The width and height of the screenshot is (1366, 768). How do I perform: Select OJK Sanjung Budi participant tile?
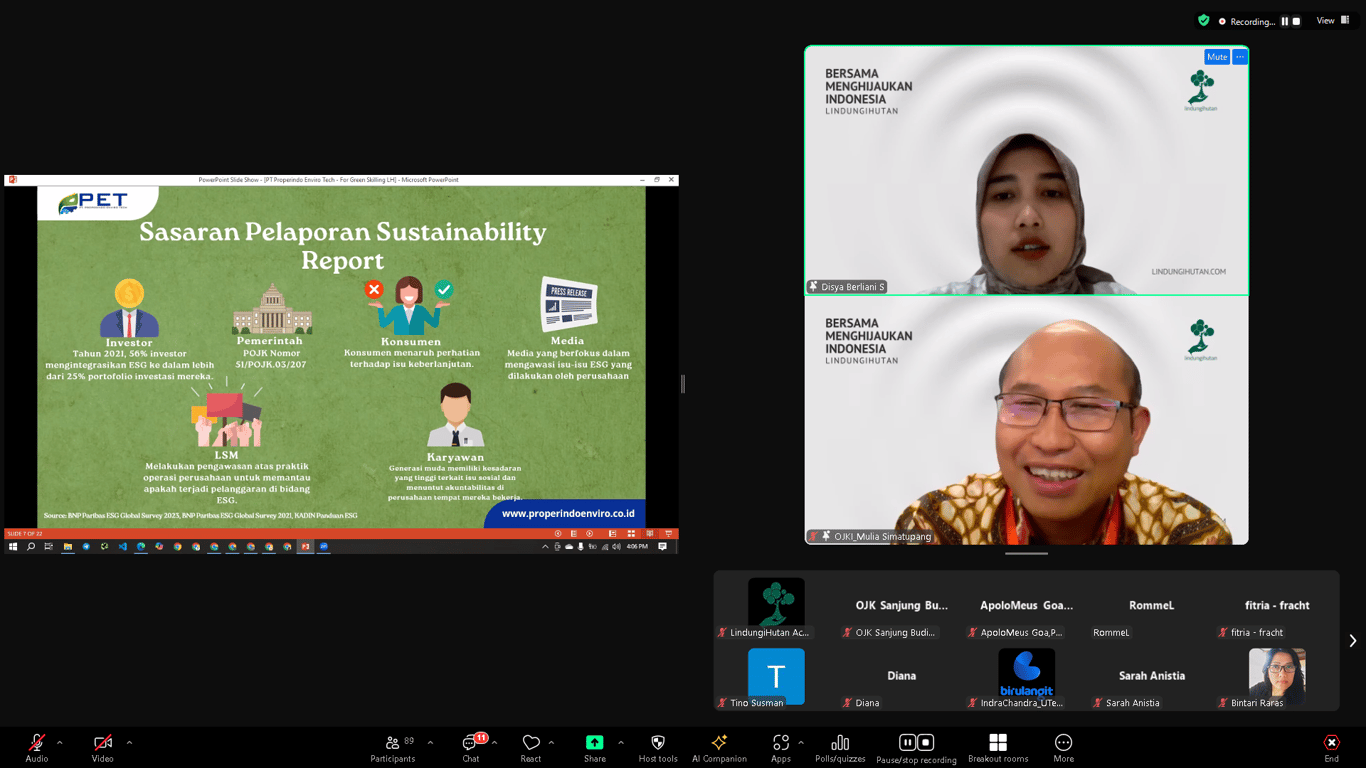pos(901,608)
